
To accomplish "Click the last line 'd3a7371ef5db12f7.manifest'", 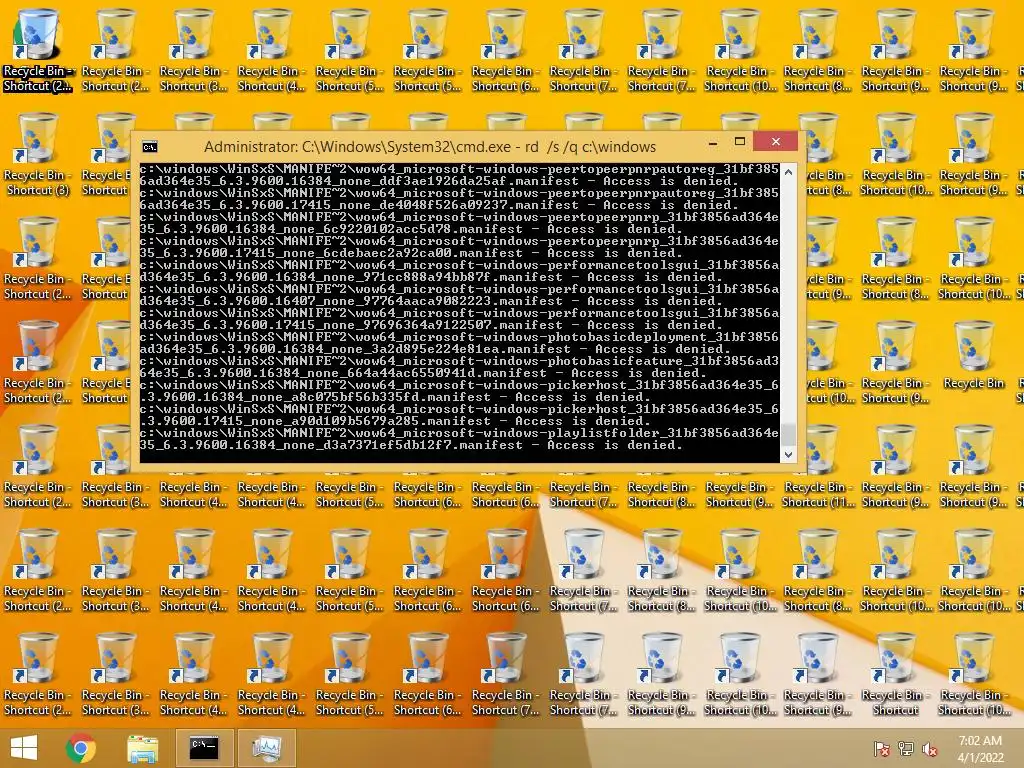I will click(411, 445).
